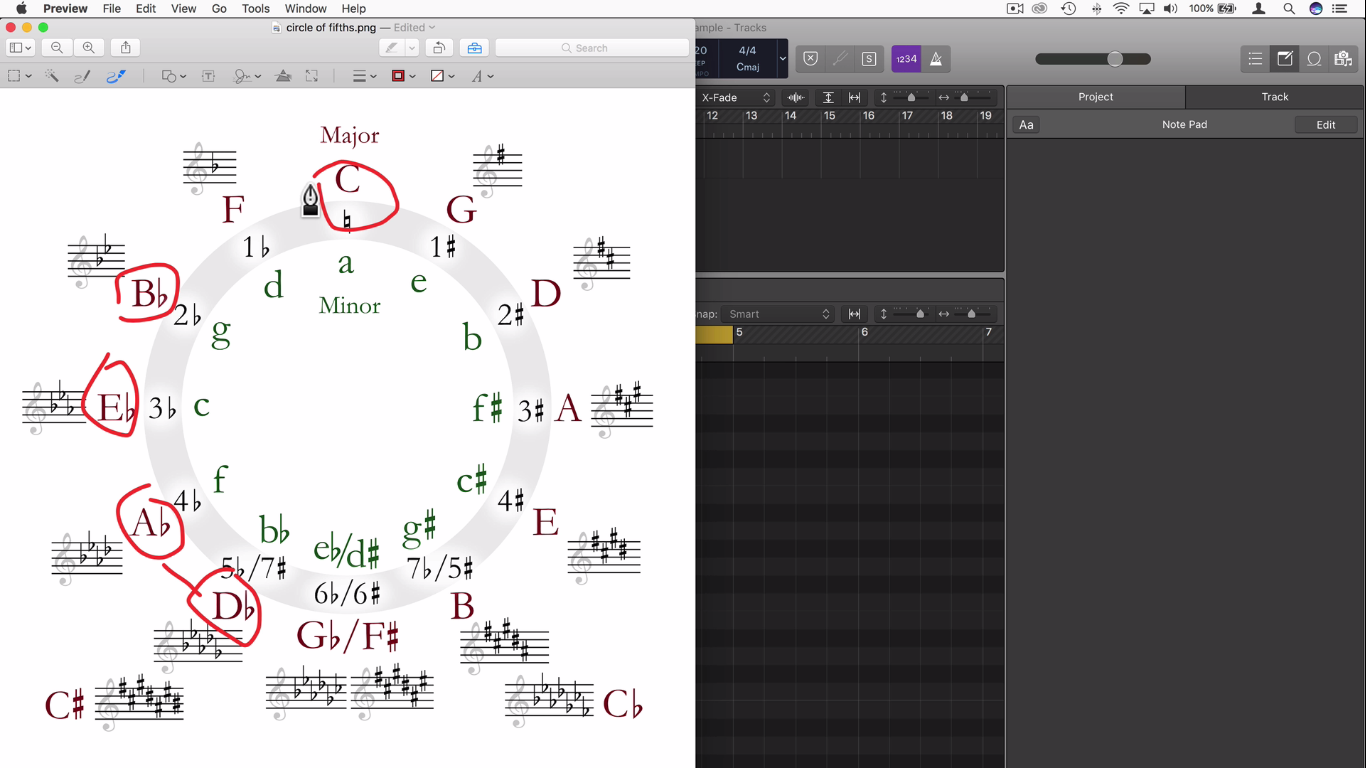1366x768 pixels.
Task: Click the Edit button in Note Pad
Action: [x=1326, y=125]
